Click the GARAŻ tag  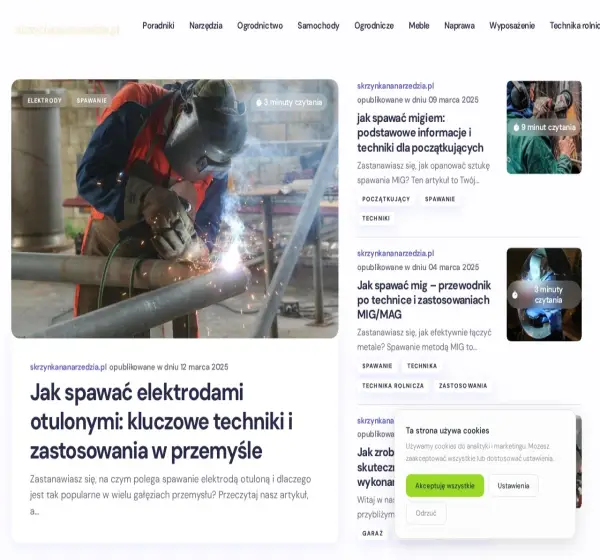pyautogui.click(x=372, y=533)
